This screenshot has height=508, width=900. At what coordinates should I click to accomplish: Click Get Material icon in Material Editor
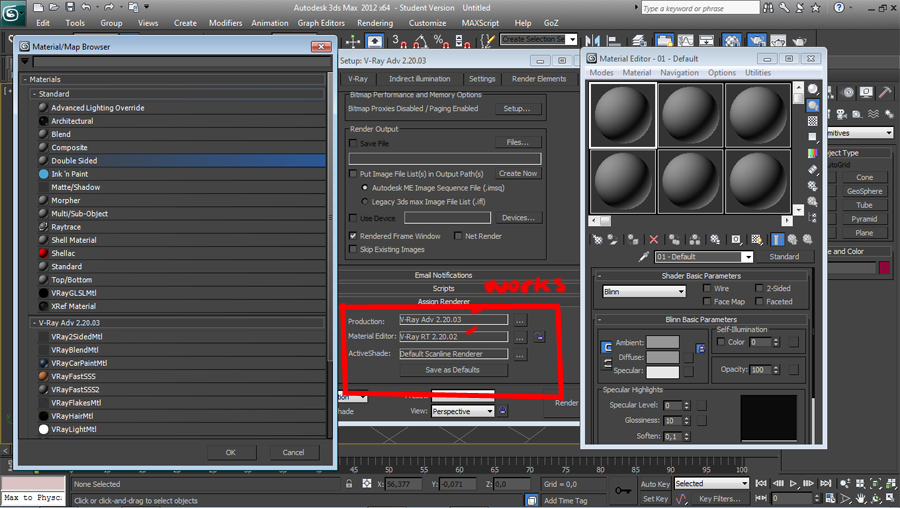[598, 239]
